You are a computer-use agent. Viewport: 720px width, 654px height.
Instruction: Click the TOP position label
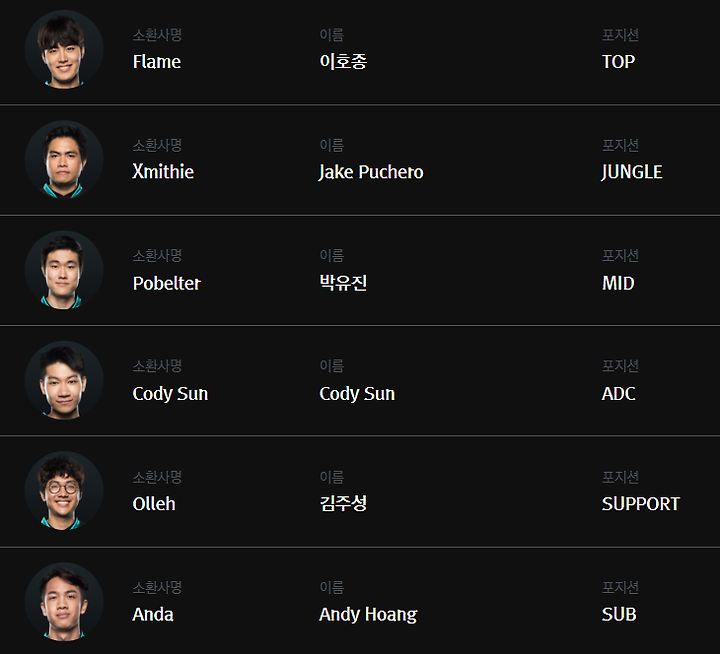[x=619, y=62]
